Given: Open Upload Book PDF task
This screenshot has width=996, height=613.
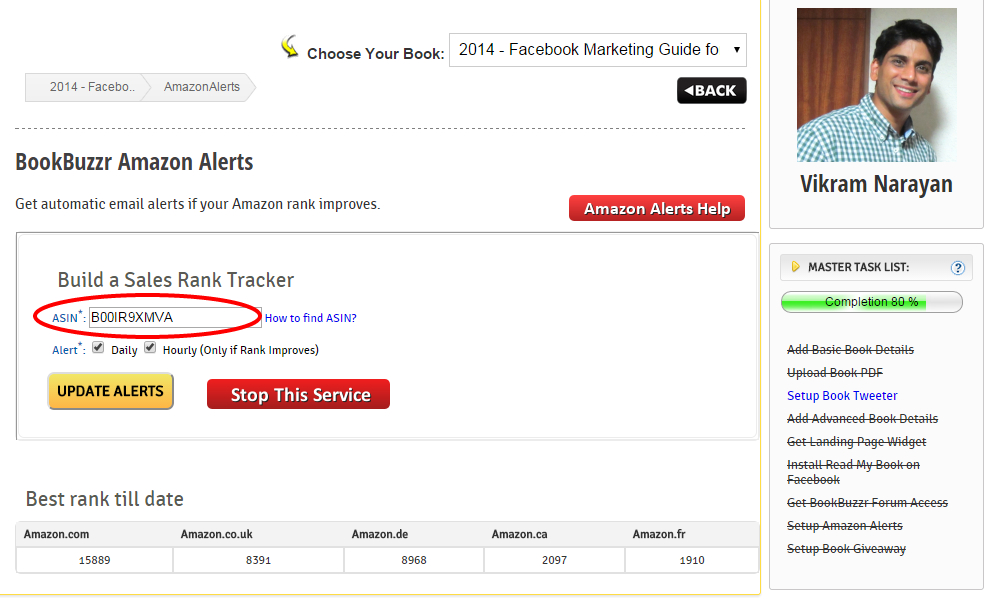Looking at the screenshot, I should 835,373.
